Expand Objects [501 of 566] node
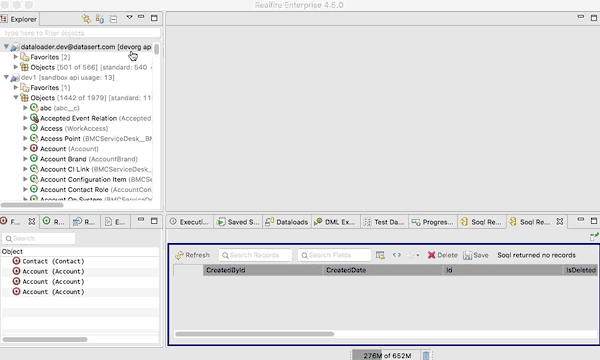This screenshot has width=600, height=360. point(16,67)
